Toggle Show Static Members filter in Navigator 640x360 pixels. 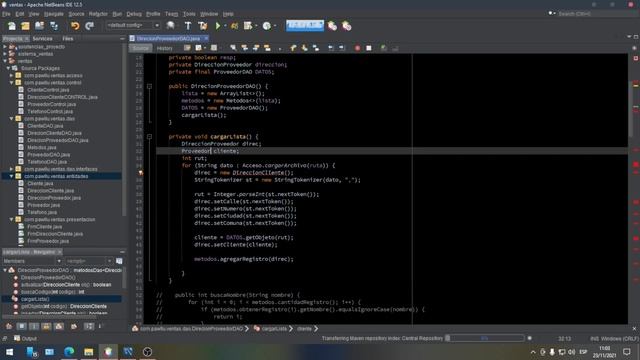34,326
